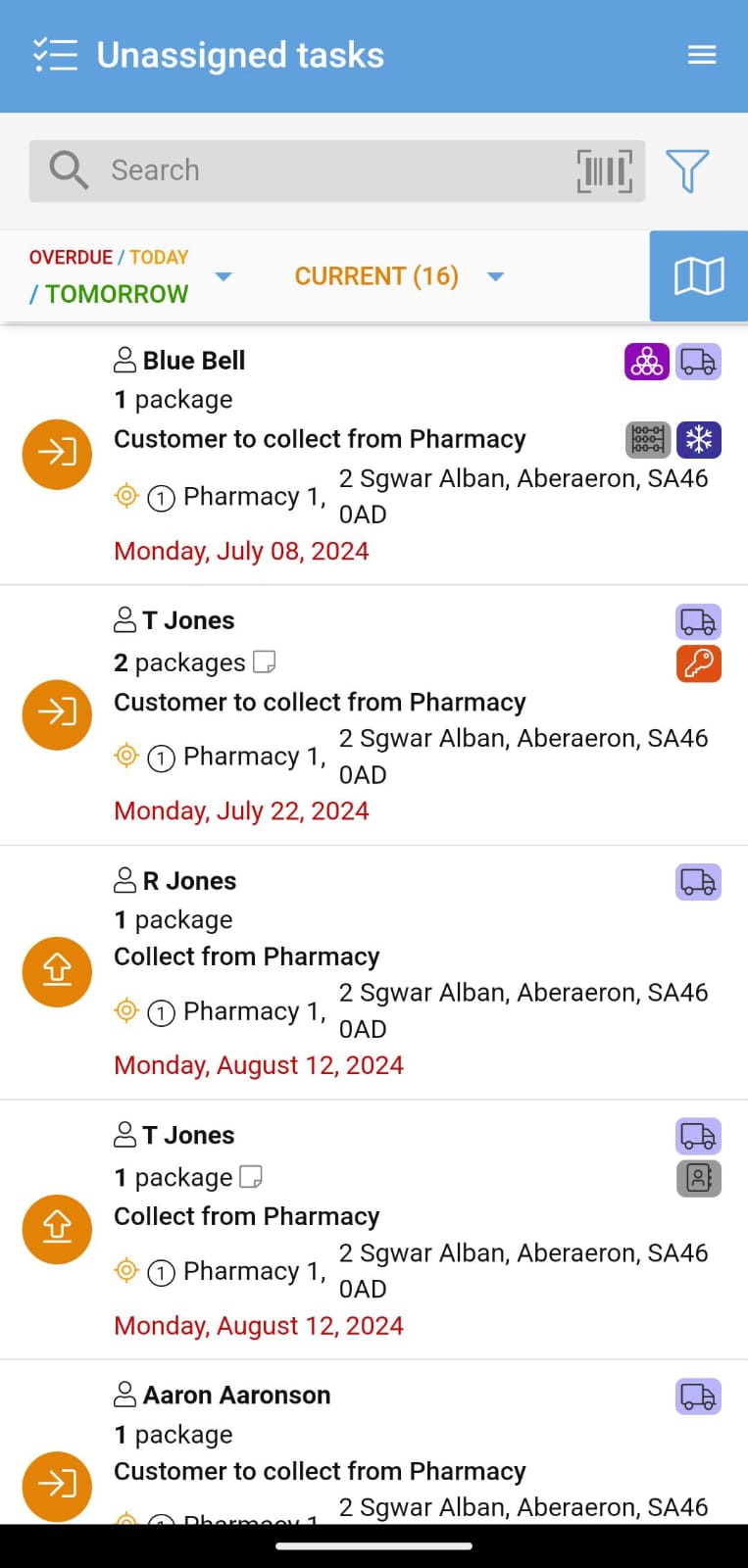The width and height of the screenshot is (748, 1568).
Task: Open the map view
Action: 699,276
